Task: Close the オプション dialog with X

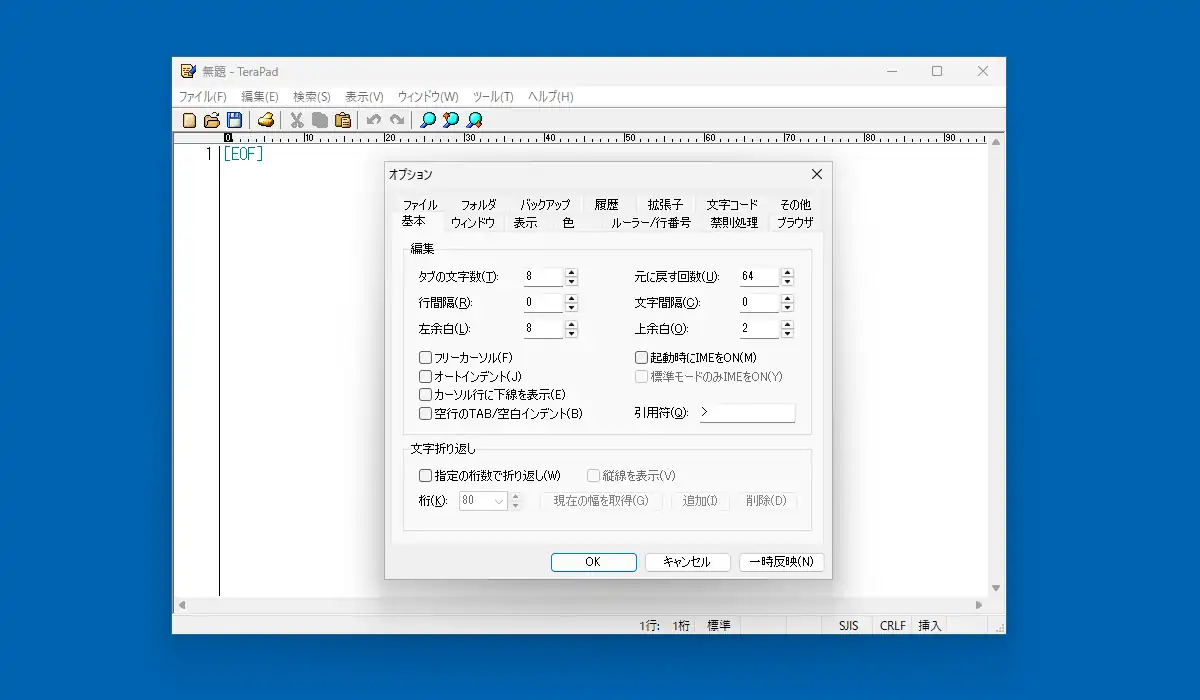Action: [x=816, y=174]
